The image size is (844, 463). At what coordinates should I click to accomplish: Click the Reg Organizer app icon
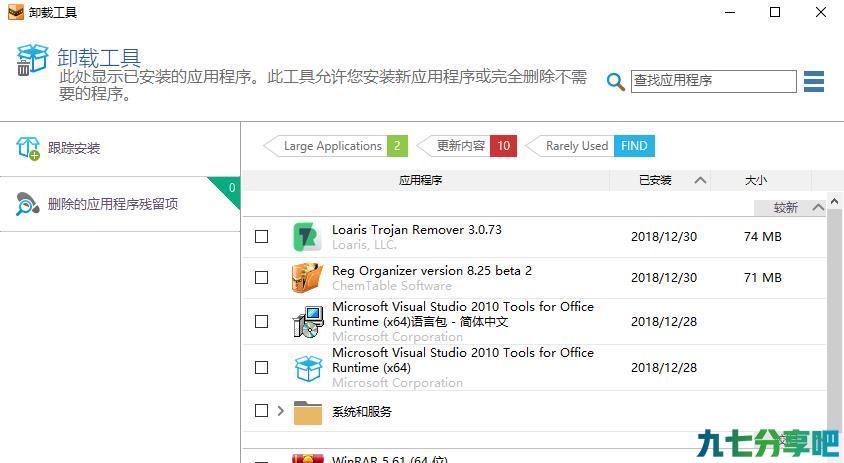click(307, 278)
